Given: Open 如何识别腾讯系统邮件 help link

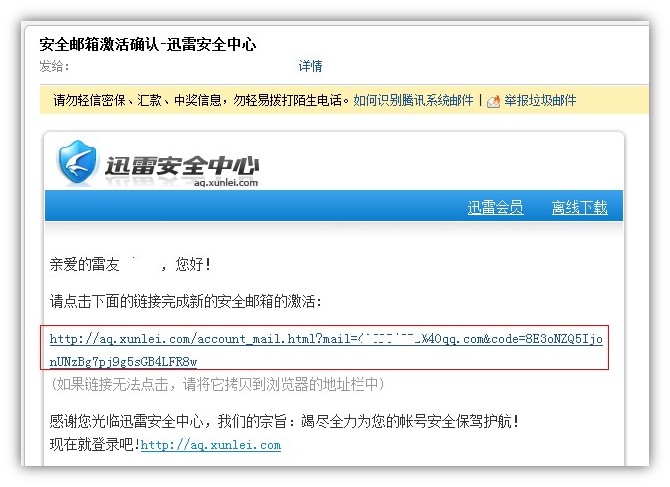Looking at the screenshot, I should click(x=413, y=100).
